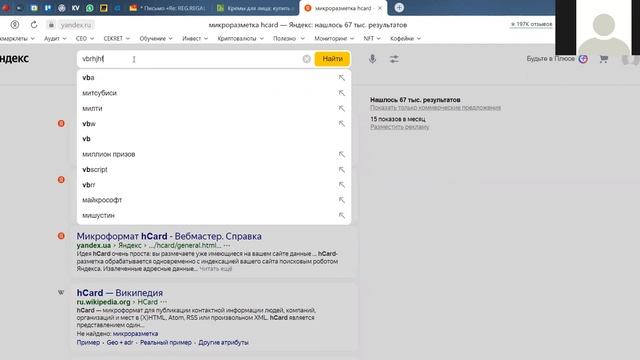Click 'Читать ещё' in Вебмастер snippet
The height and width of the screenshot is (360, 640).
[x=216, y=269]
